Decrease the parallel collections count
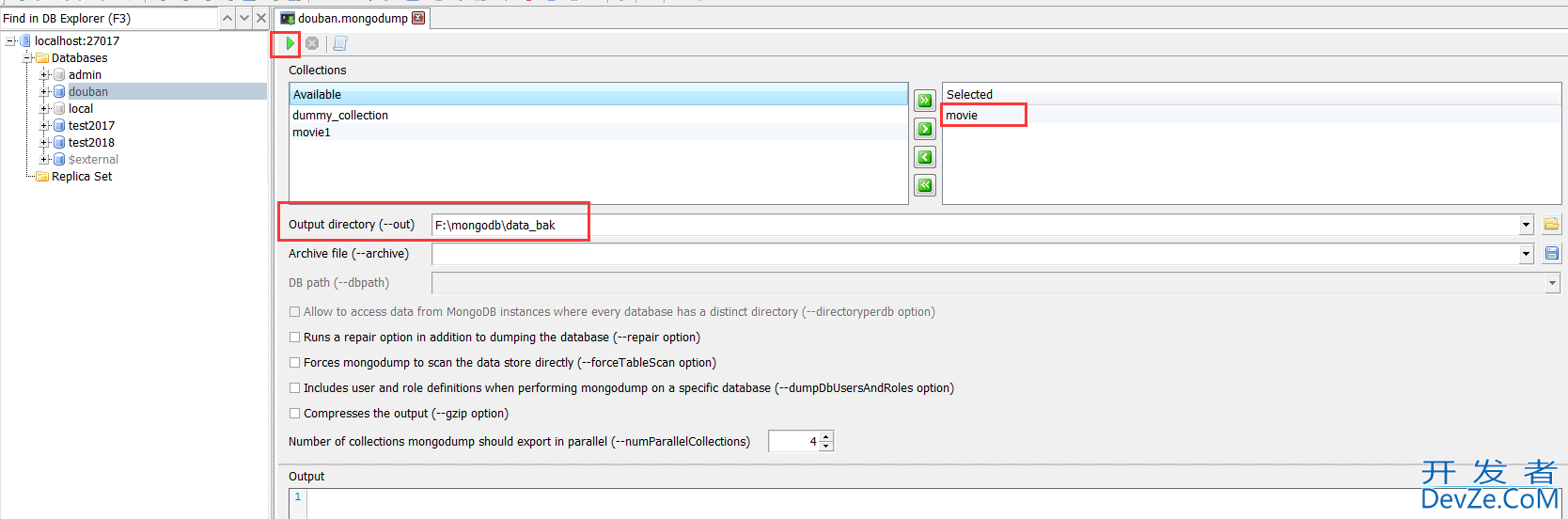 tap(826, 446)
